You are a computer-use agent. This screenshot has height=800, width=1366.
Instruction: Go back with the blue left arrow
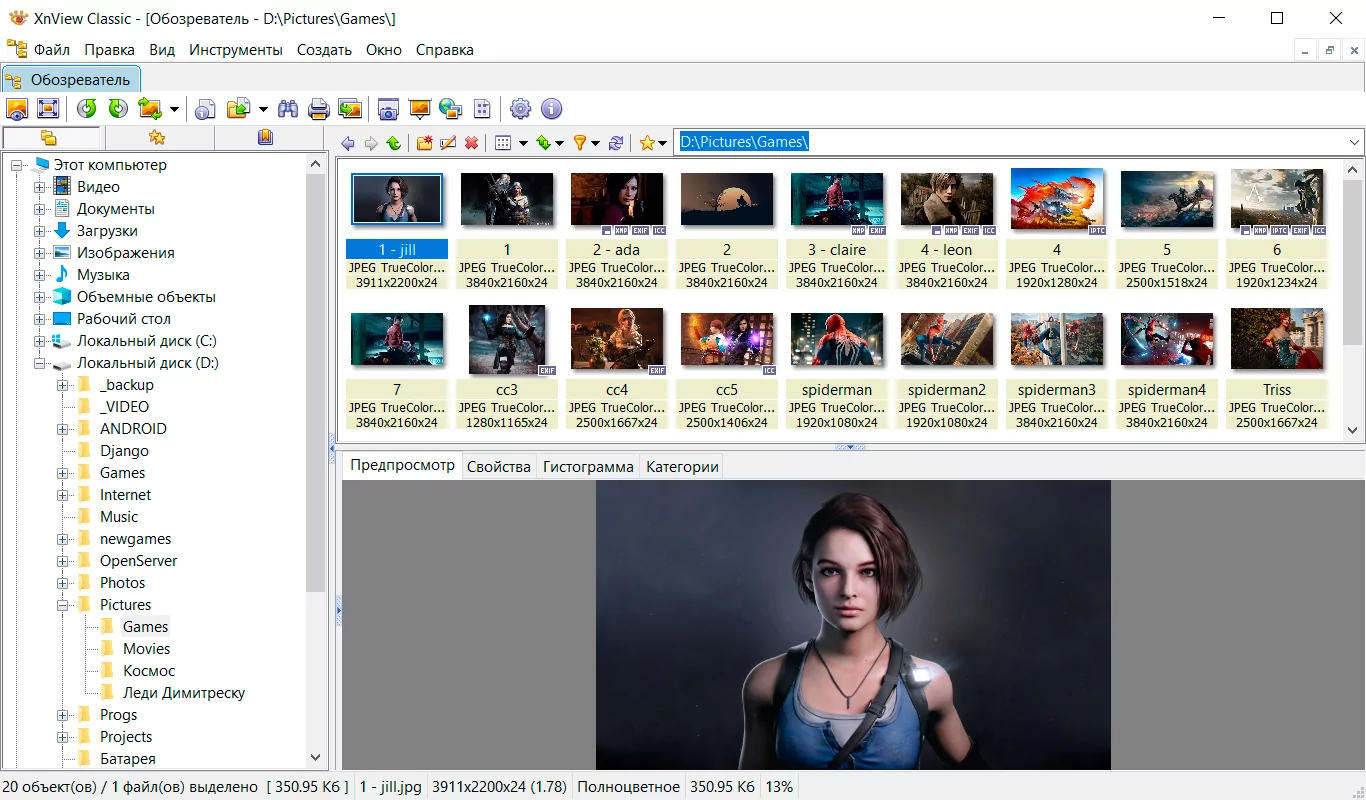tap(348, 143)
